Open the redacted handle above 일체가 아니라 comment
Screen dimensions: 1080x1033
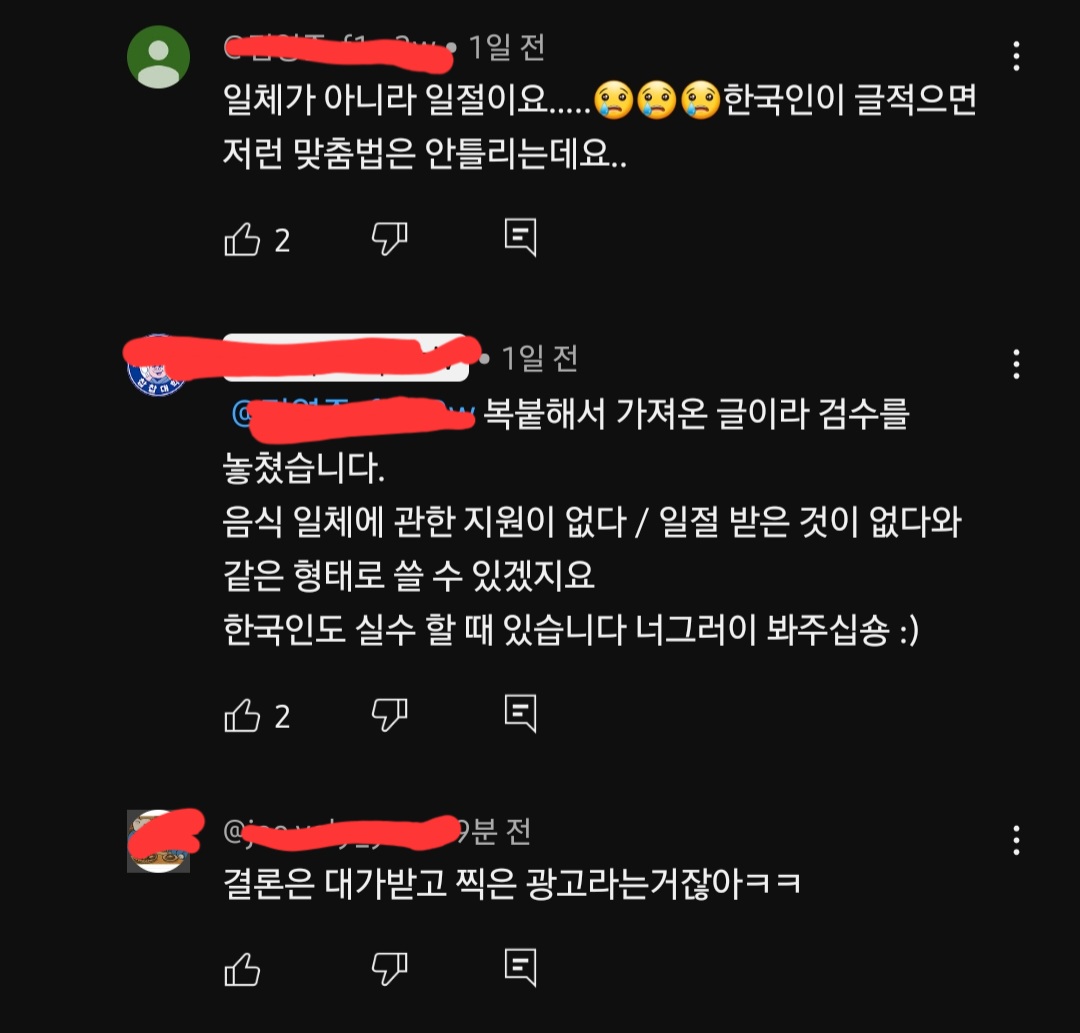(334, 48)
